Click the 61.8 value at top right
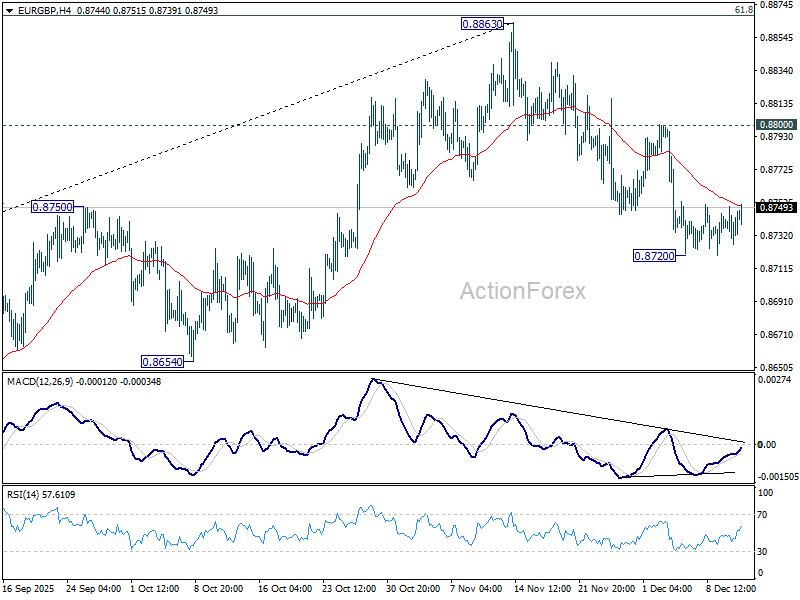Viewport: 800px width, 600px height. (x=744, y=10)
